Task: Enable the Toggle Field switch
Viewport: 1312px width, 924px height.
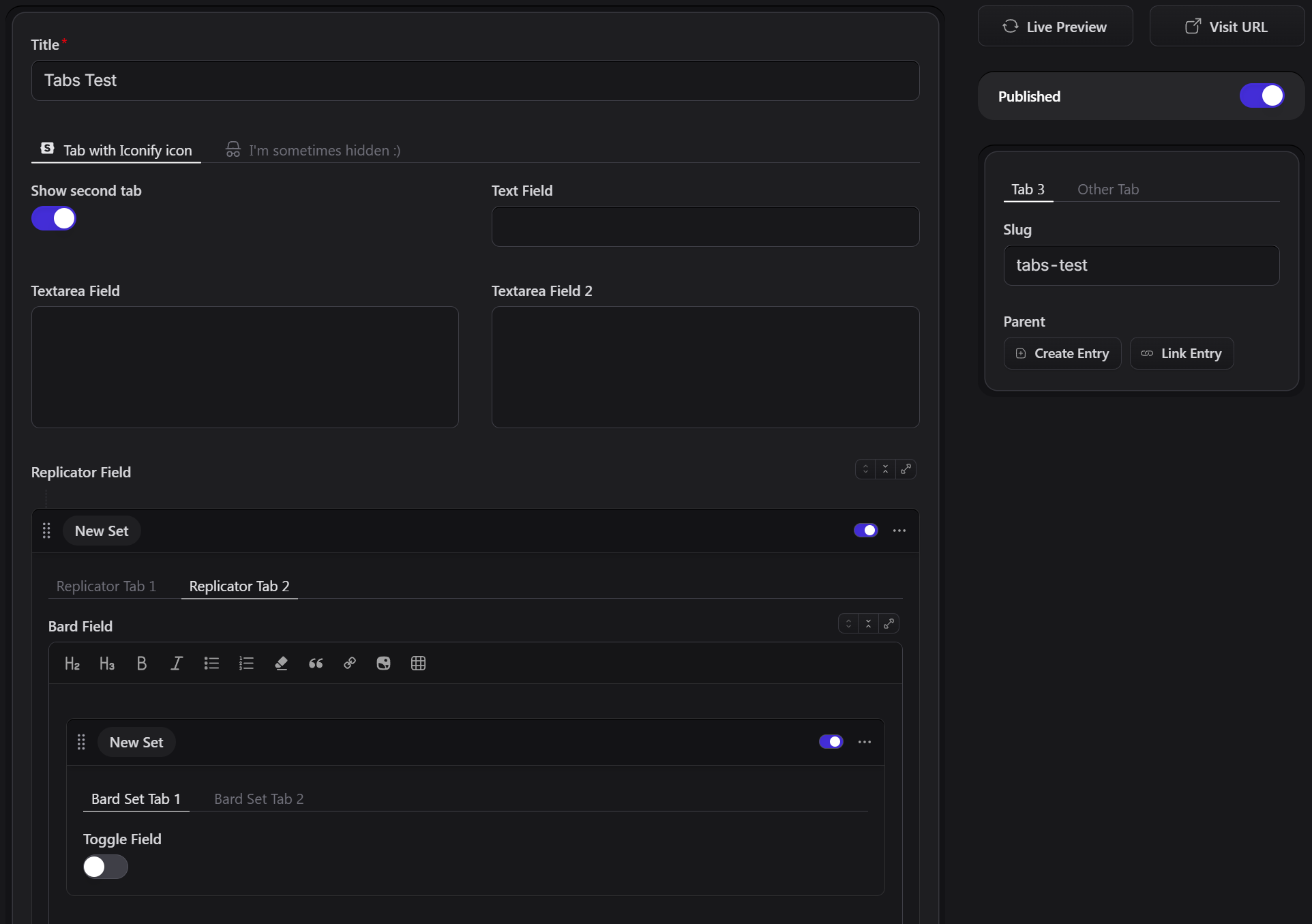Action: tap(106, 867)
